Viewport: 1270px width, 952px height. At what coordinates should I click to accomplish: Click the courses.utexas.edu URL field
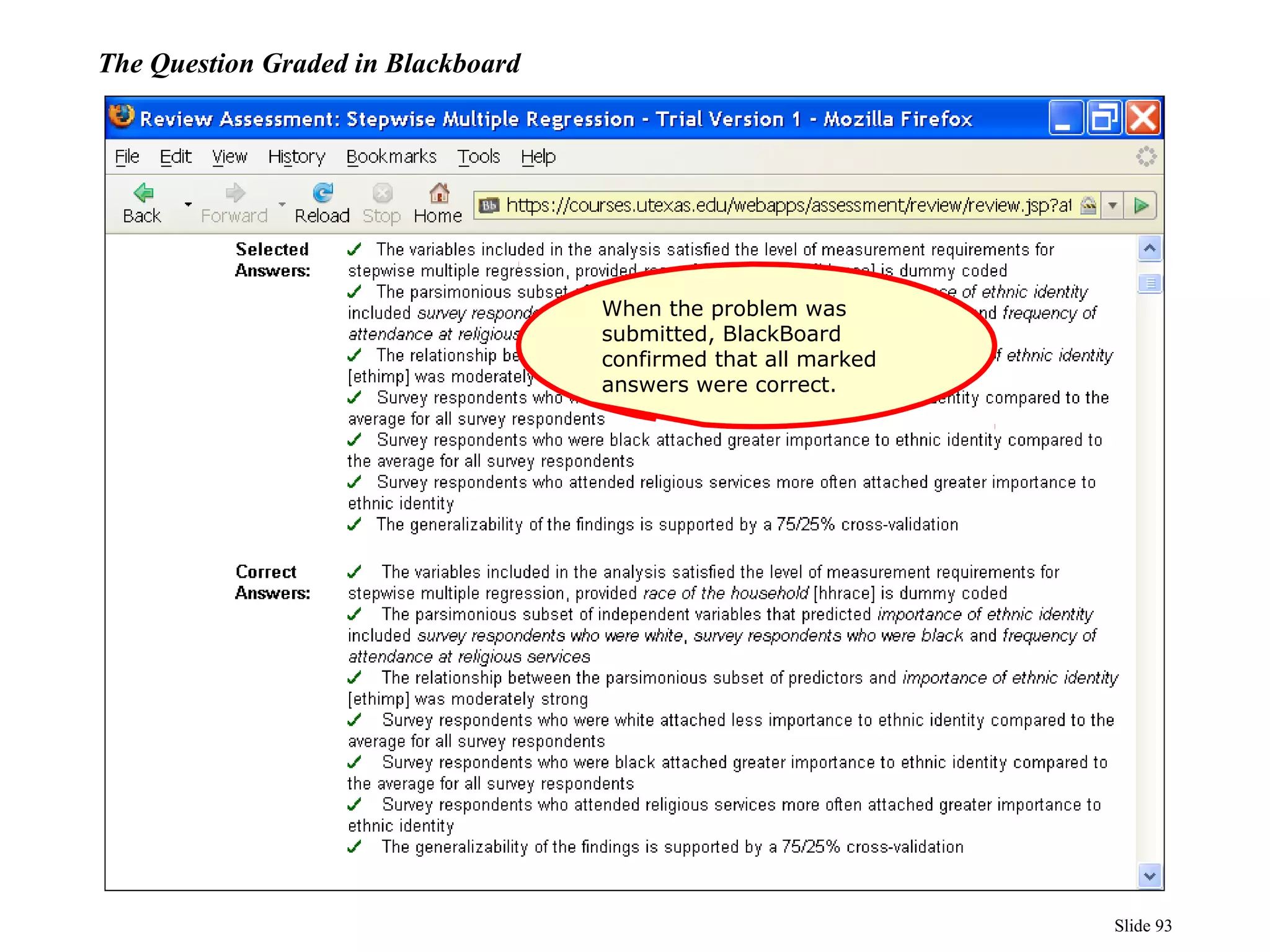point(788,206)
